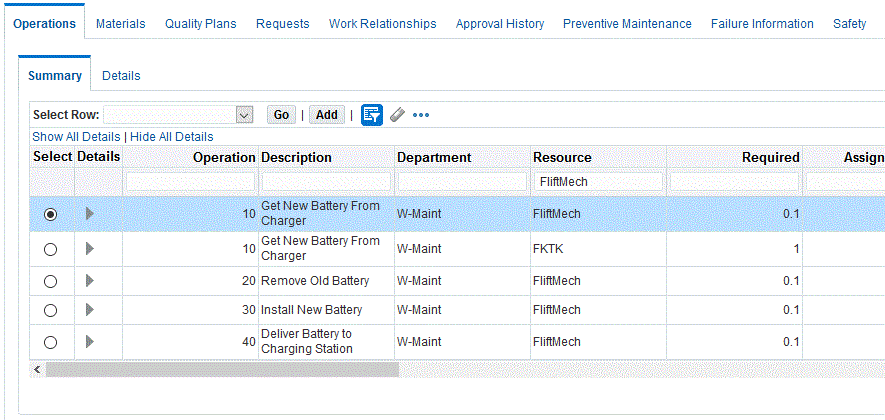Select the Install New Battery radio button
Screen dimensions: 885x420
tap(51, 311)
